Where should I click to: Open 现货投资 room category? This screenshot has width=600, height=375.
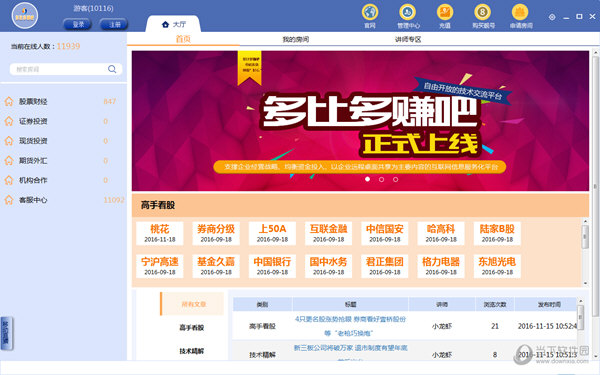[33, 141]
